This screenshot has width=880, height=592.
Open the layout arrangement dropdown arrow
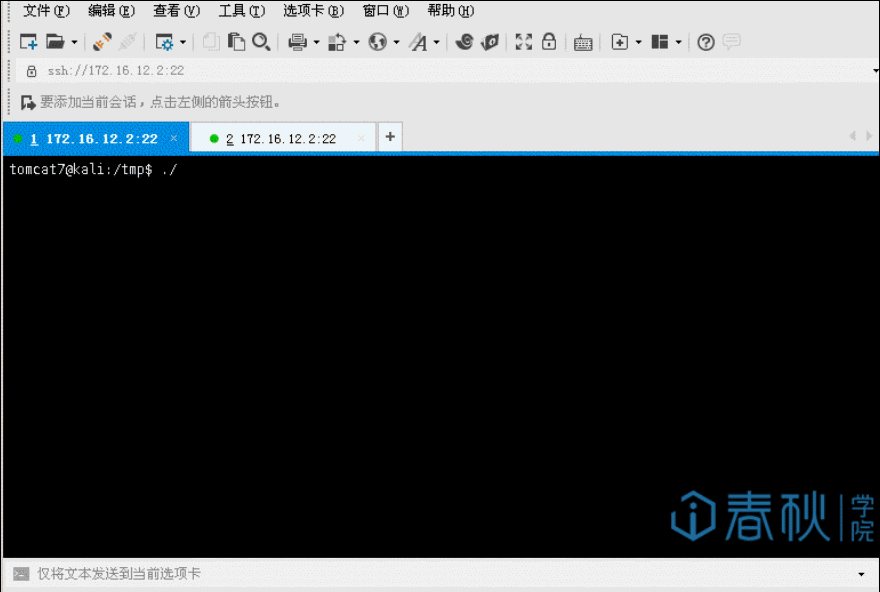(x=679, y=42)
